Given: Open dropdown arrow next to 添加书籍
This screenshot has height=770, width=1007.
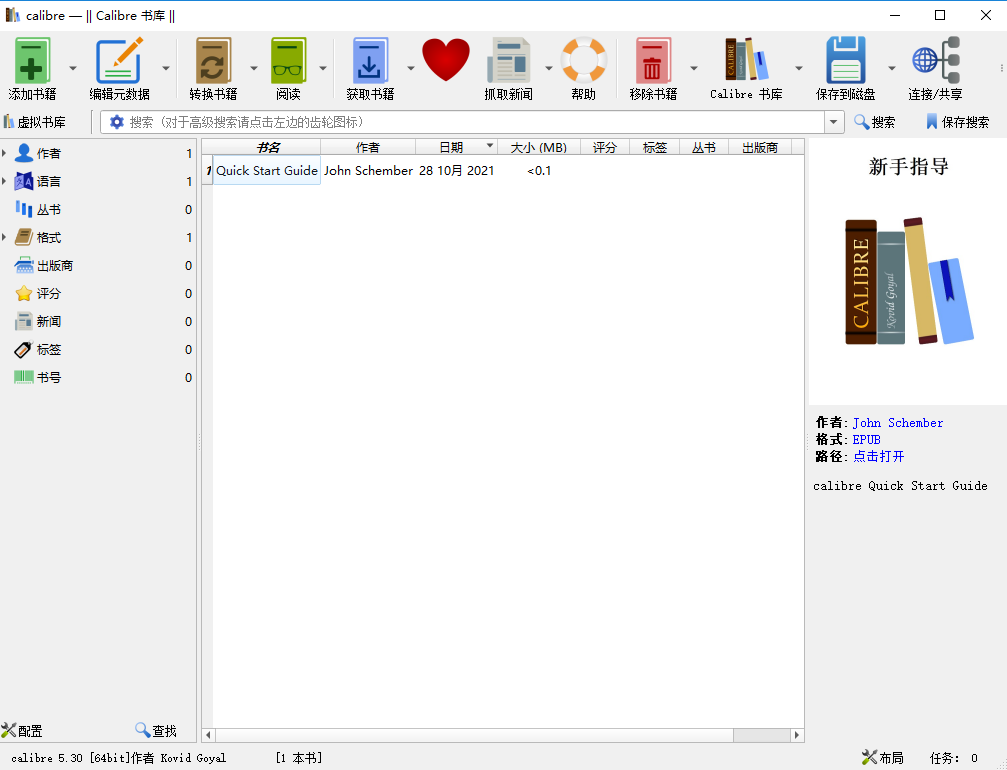Looking at the screenshot, I should pyautogui.click(x=73, y=68).
